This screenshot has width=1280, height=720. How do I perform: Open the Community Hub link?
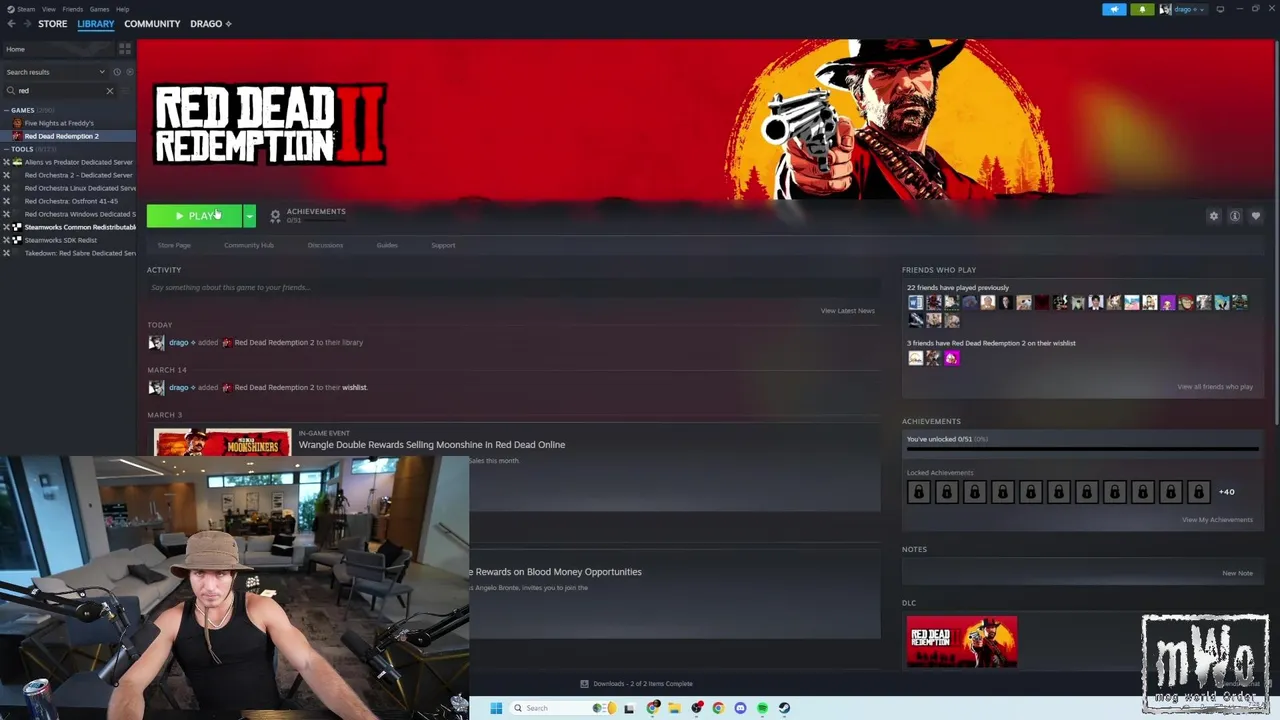[x=249, y=245]
